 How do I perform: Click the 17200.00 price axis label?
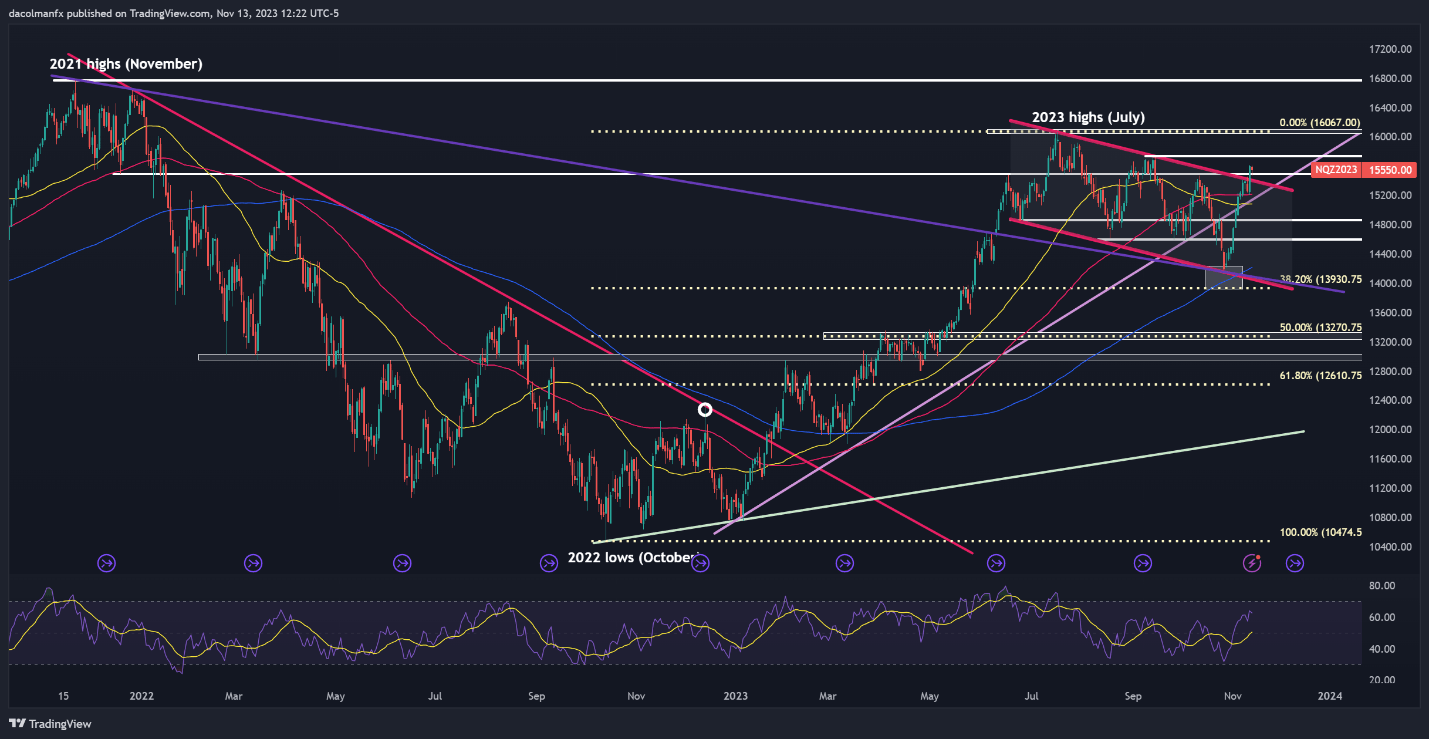[x=1390, y=49]
